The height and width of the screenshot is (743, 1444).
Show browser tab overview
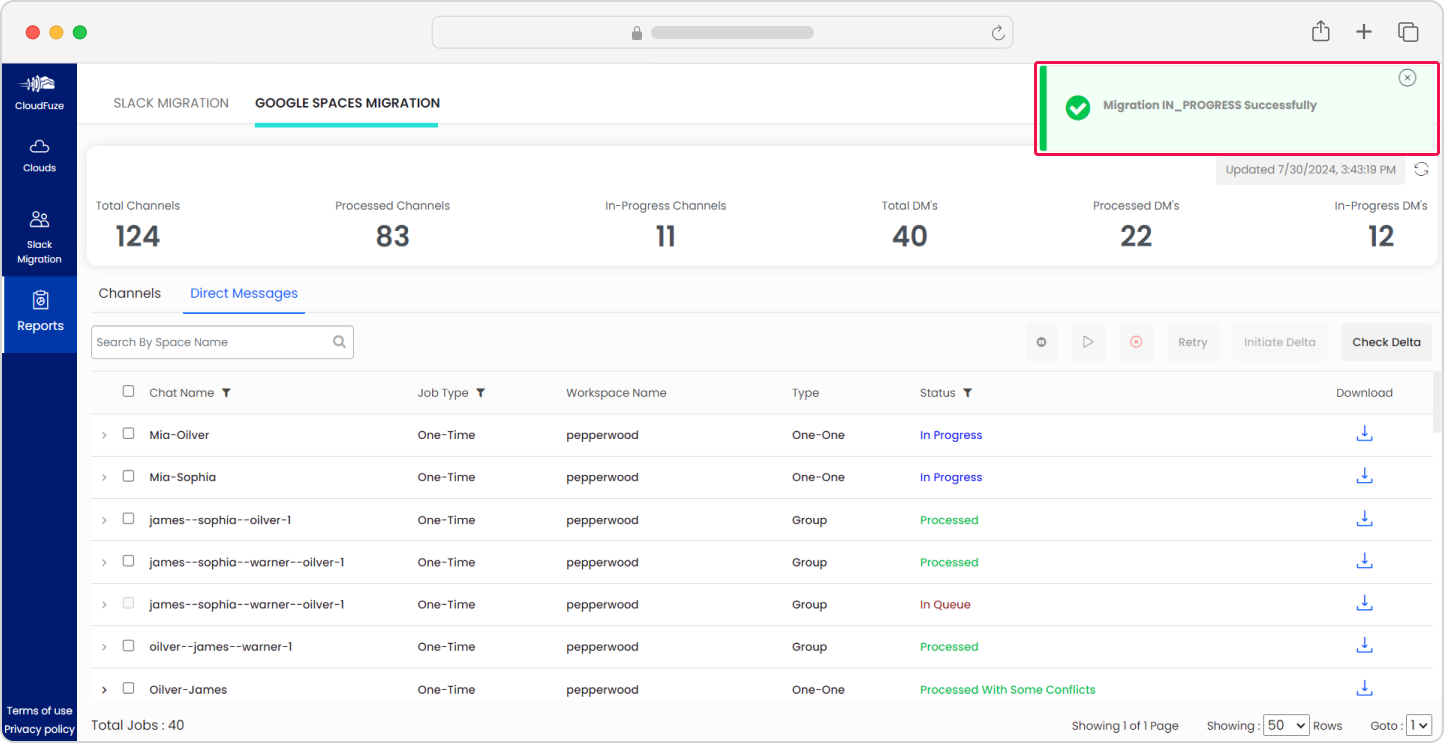point(1408,32)
